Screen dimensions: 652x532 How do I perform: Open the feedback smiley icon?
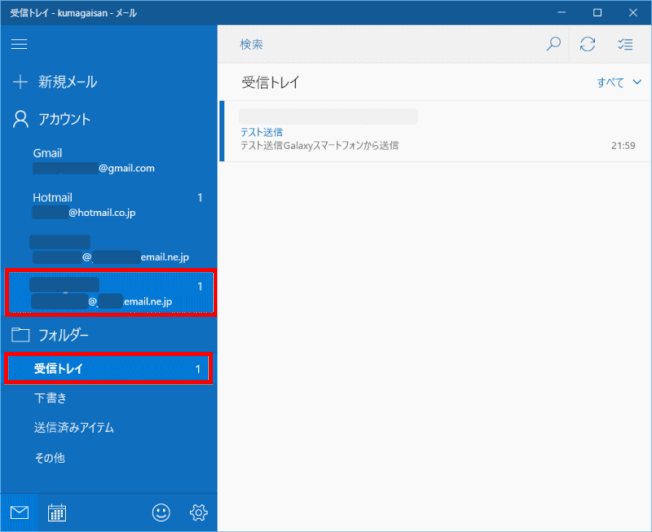(x=161, y=512)
